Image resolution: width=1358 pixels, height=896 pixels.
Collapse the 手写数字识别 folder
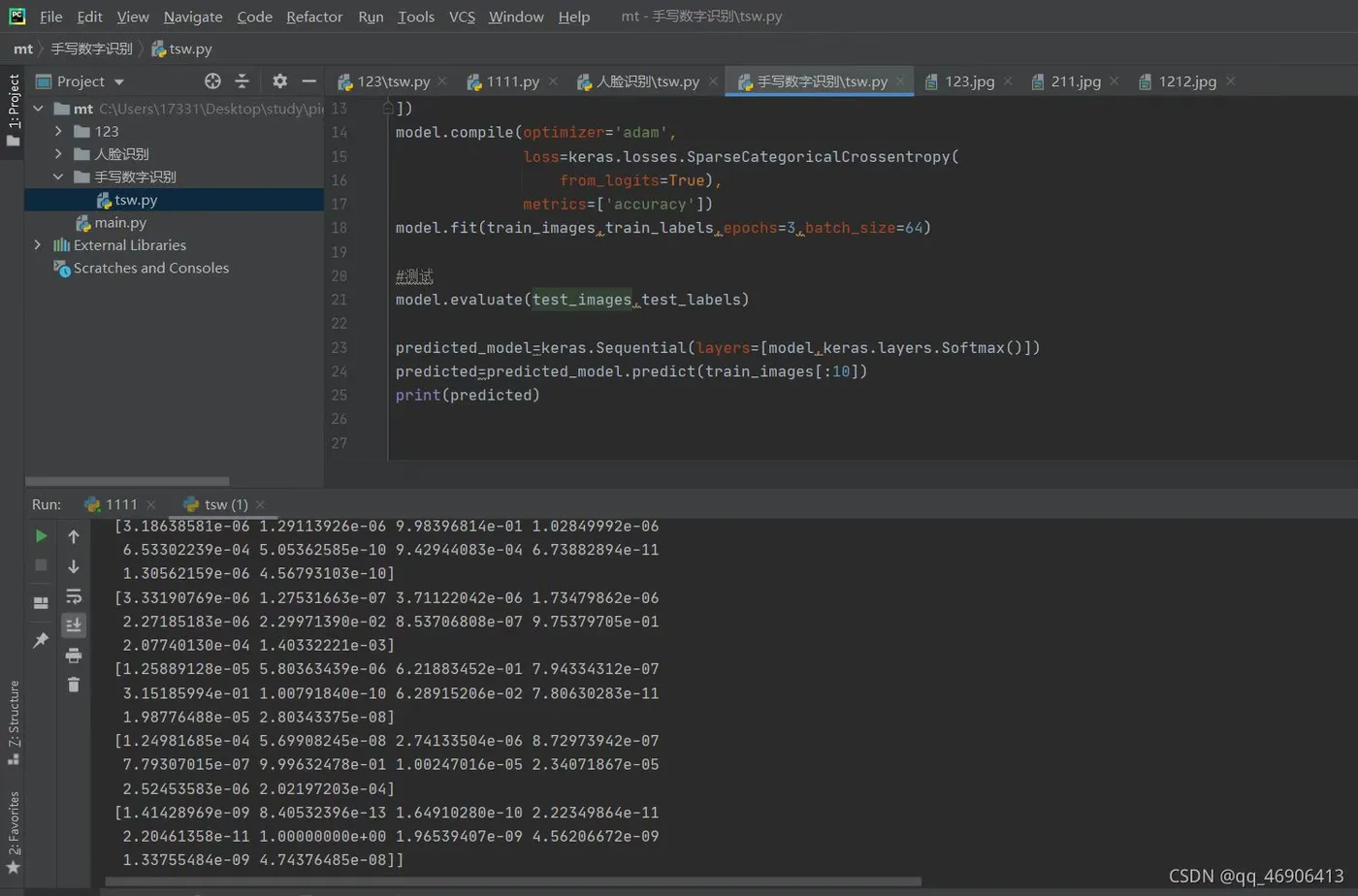(x=58, y=176)
